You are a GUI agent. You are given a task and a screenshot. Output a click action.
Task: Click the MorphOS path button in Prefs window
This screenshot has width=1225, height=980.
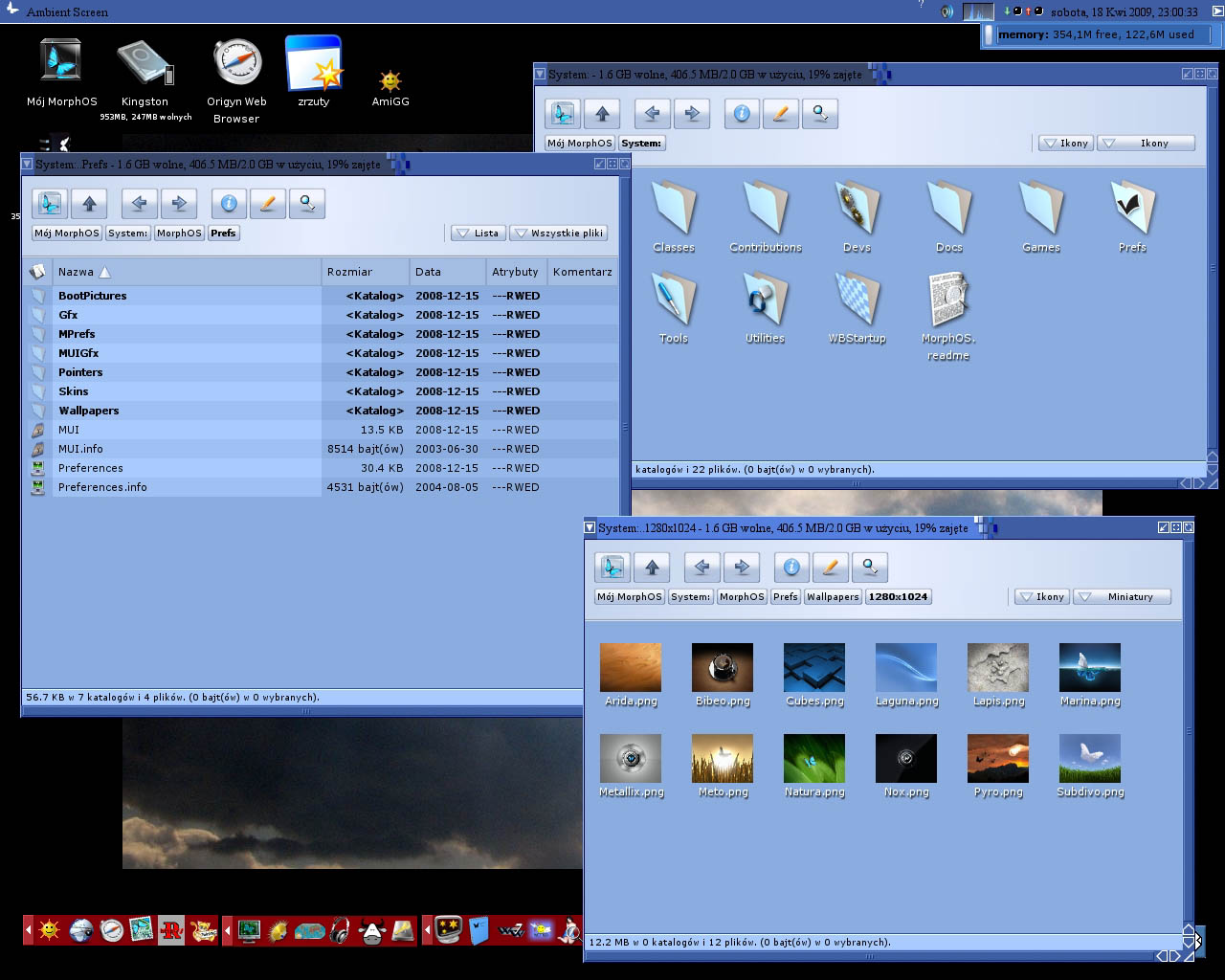tap(179, 233)
